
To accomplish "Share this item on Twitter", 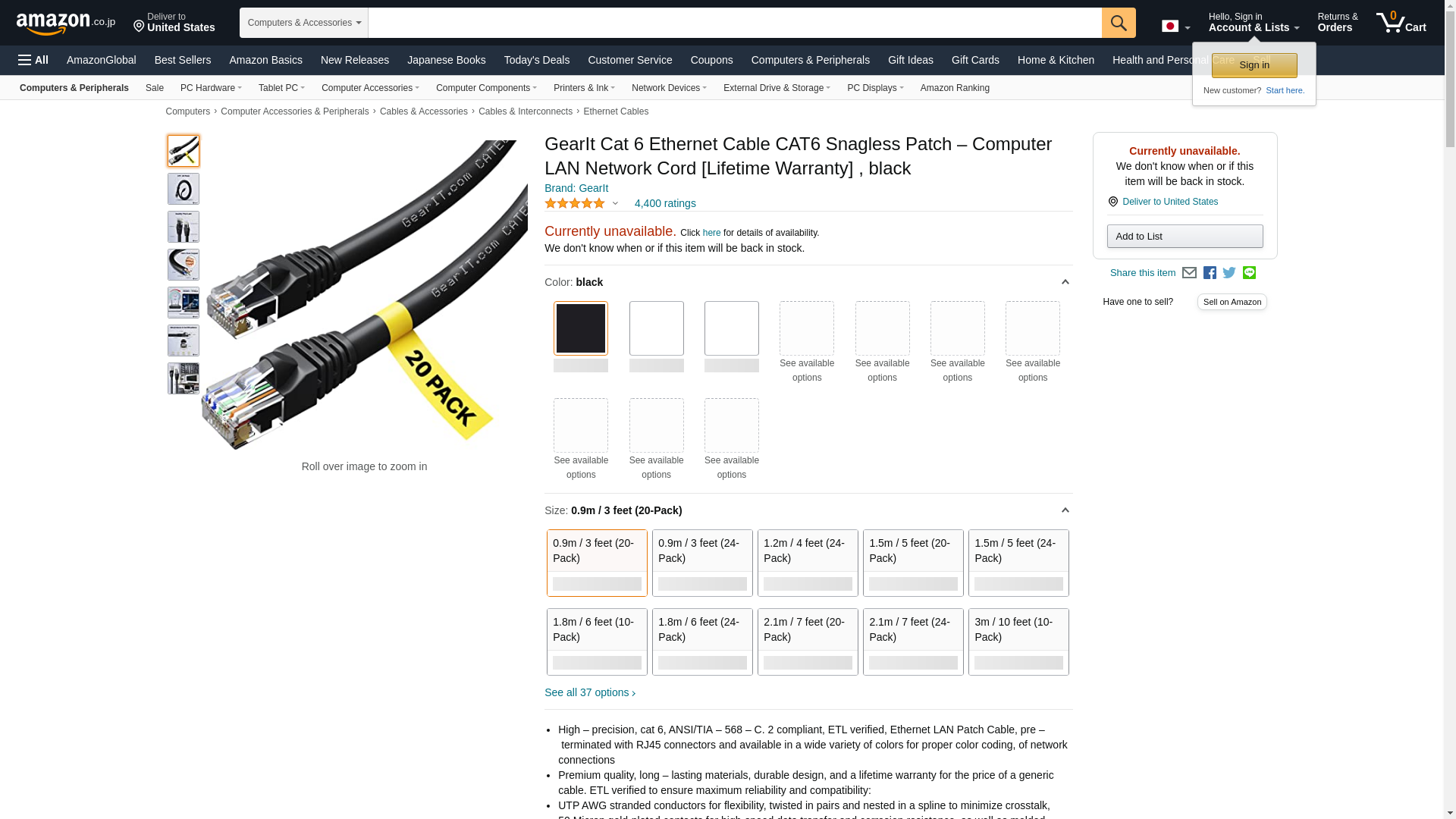I will tap(1229, 273).
